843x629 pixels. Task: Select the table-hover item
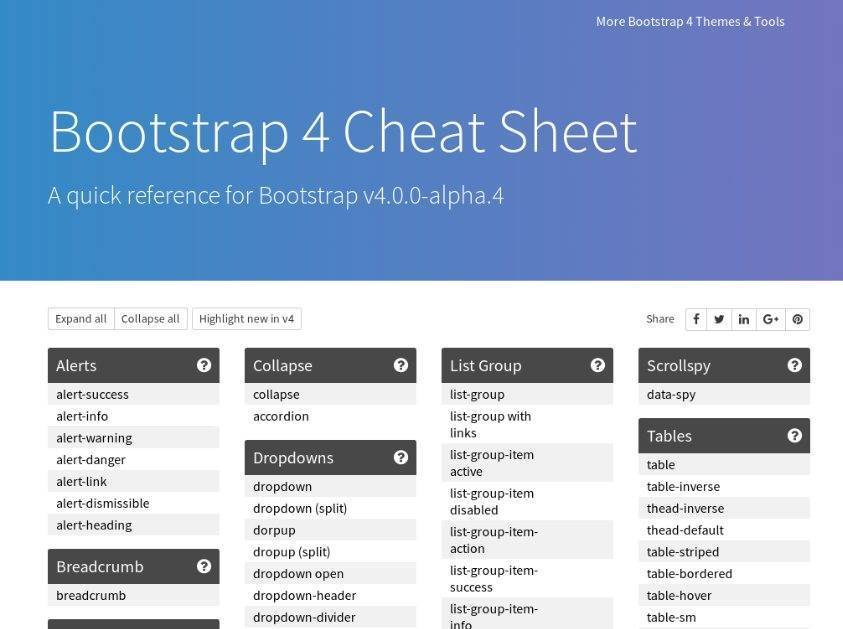(x=724, y=595)
